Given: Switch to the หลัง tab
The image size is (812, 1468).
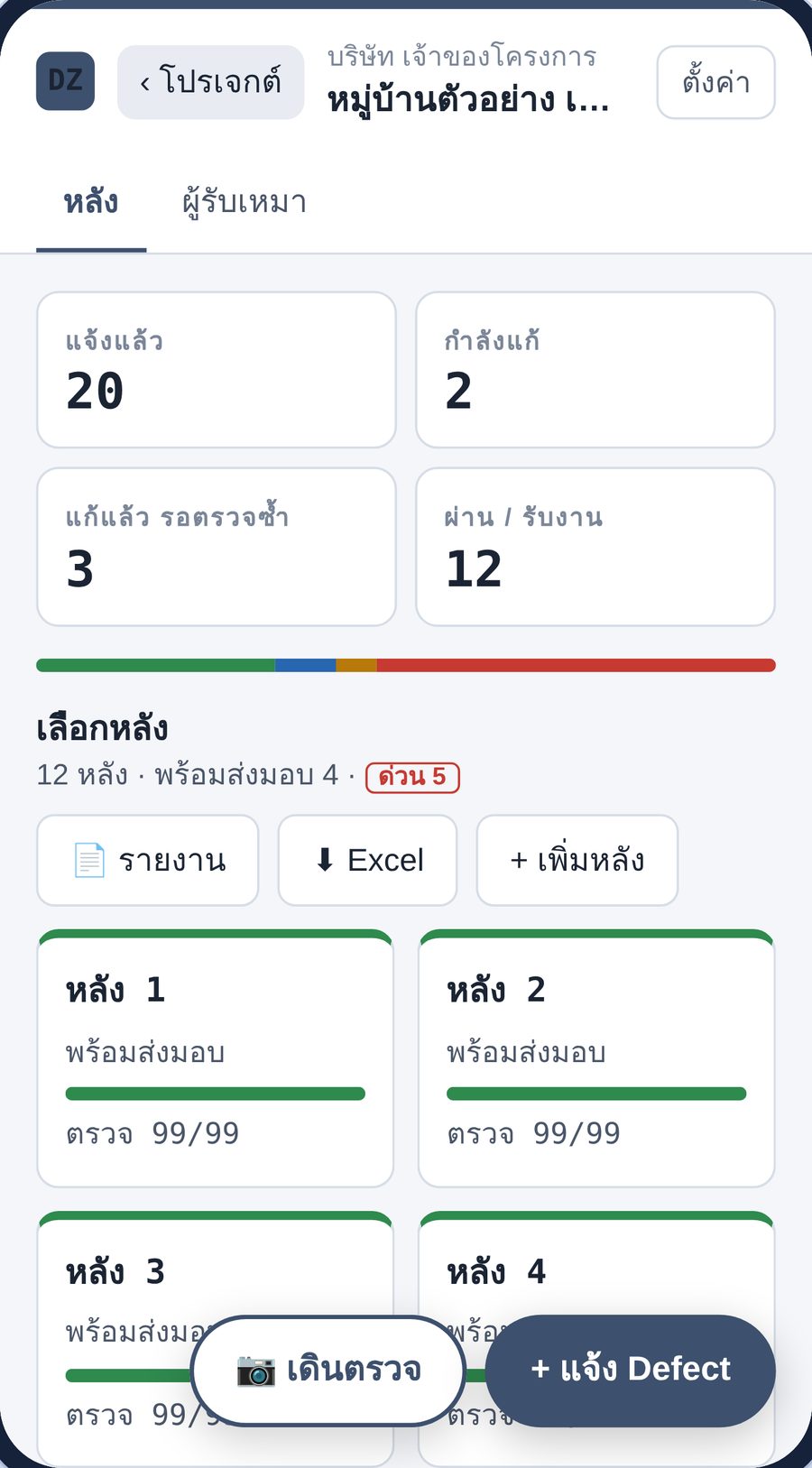Looking at the screenshot, I should coord(91,202).
